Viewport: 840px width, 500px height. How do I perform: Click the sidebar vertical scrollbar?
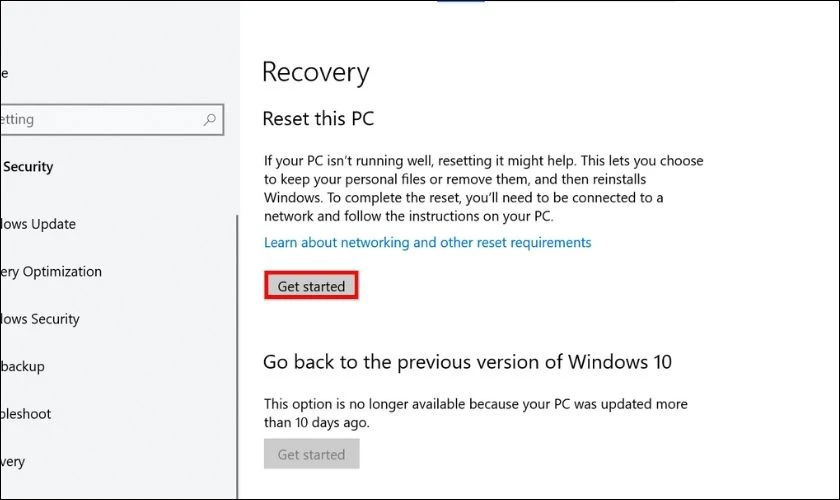pos(237,356)
